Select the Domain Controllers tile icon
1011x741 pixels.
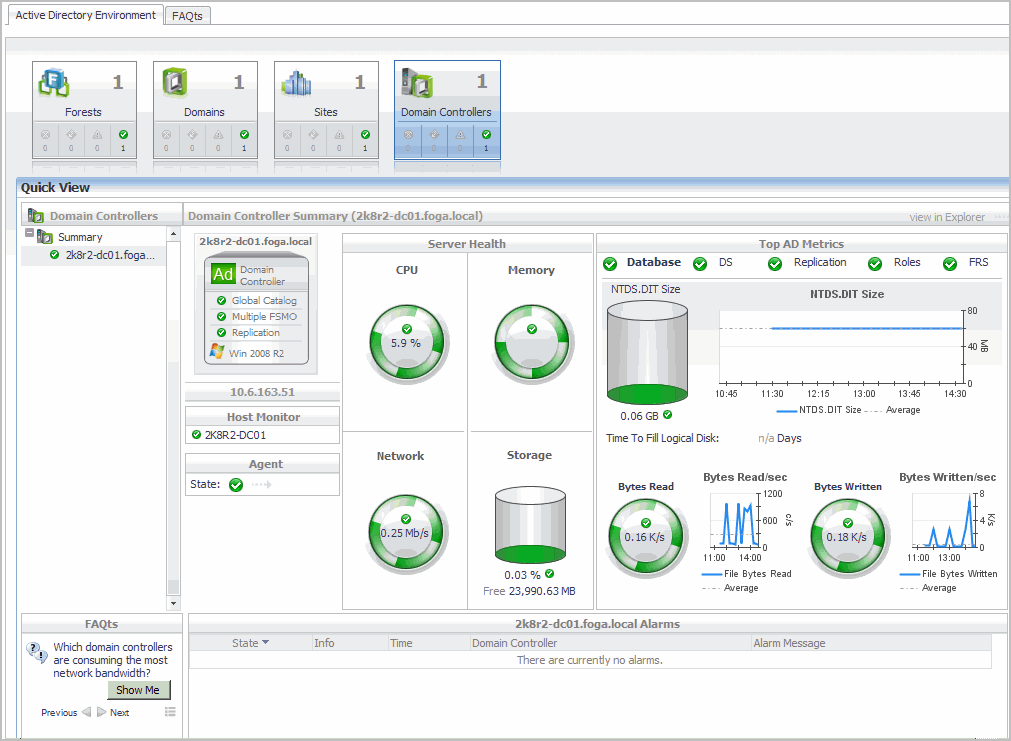pos(417,83)
